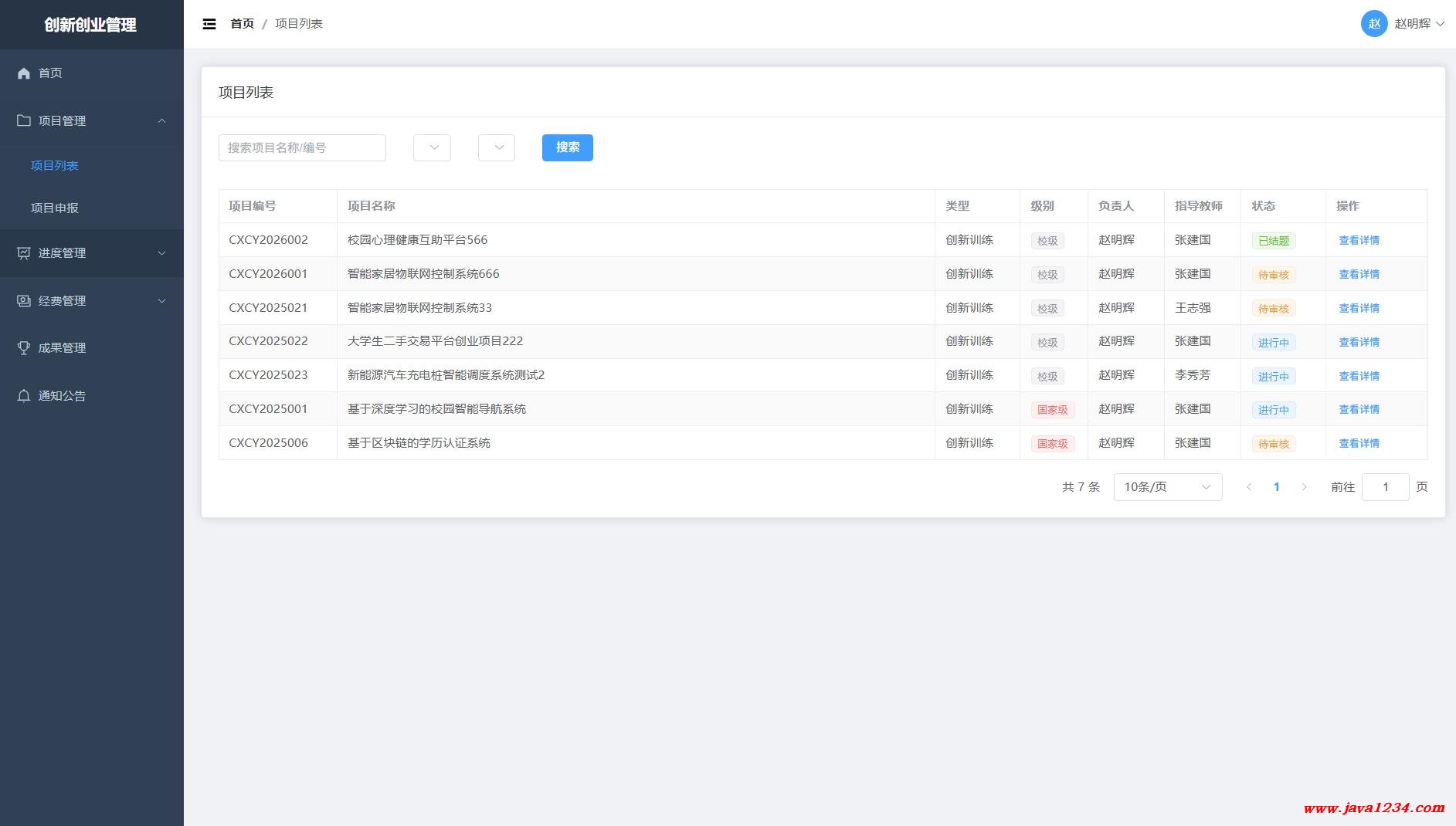Collapse the 项目管理 submenu chevron
The height and width of the screenshot is (826, 1456).
pyautogui.click(x=161, y=120)
